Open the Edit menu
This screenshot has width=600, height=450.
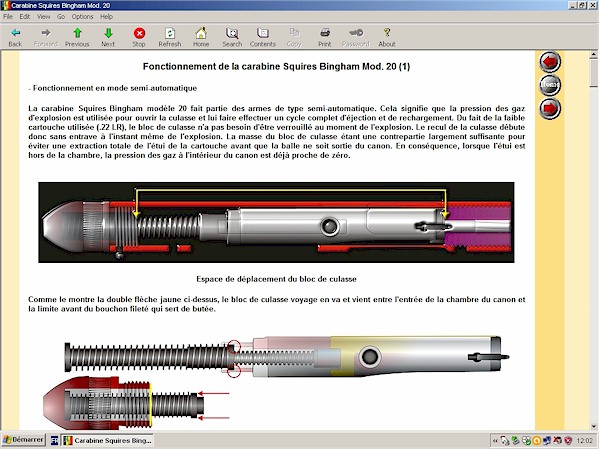coord(25,16)
